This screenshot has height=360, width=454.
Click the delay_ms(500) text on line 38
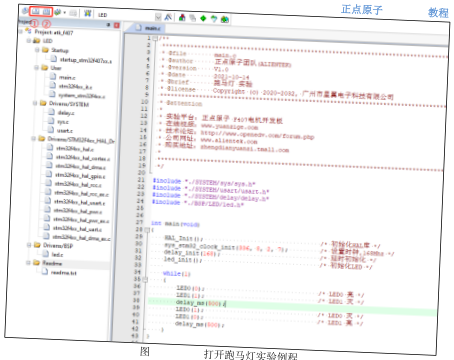click(x=199, y=303)
